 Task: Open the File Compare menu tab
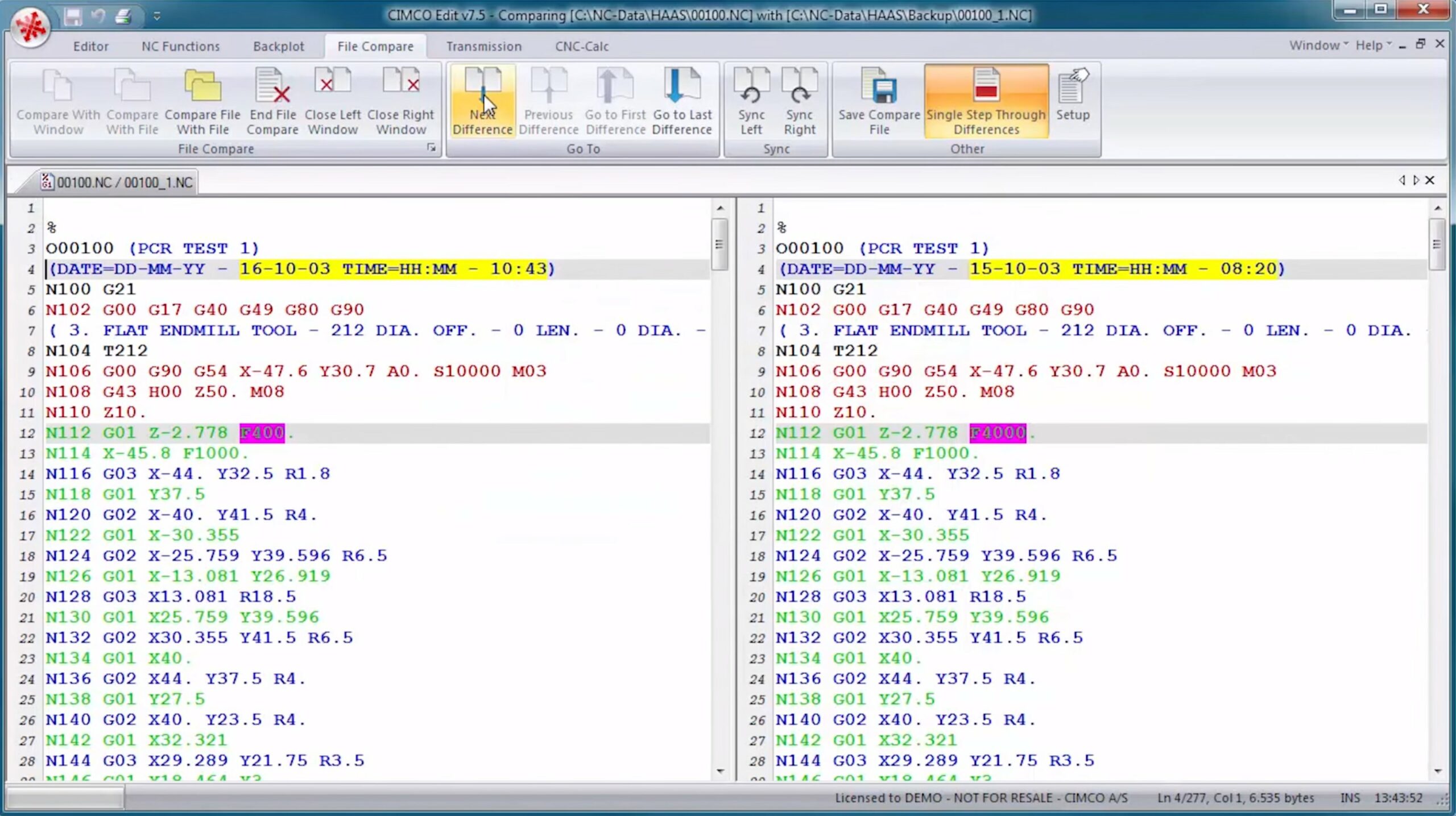(x=375, y=46)
